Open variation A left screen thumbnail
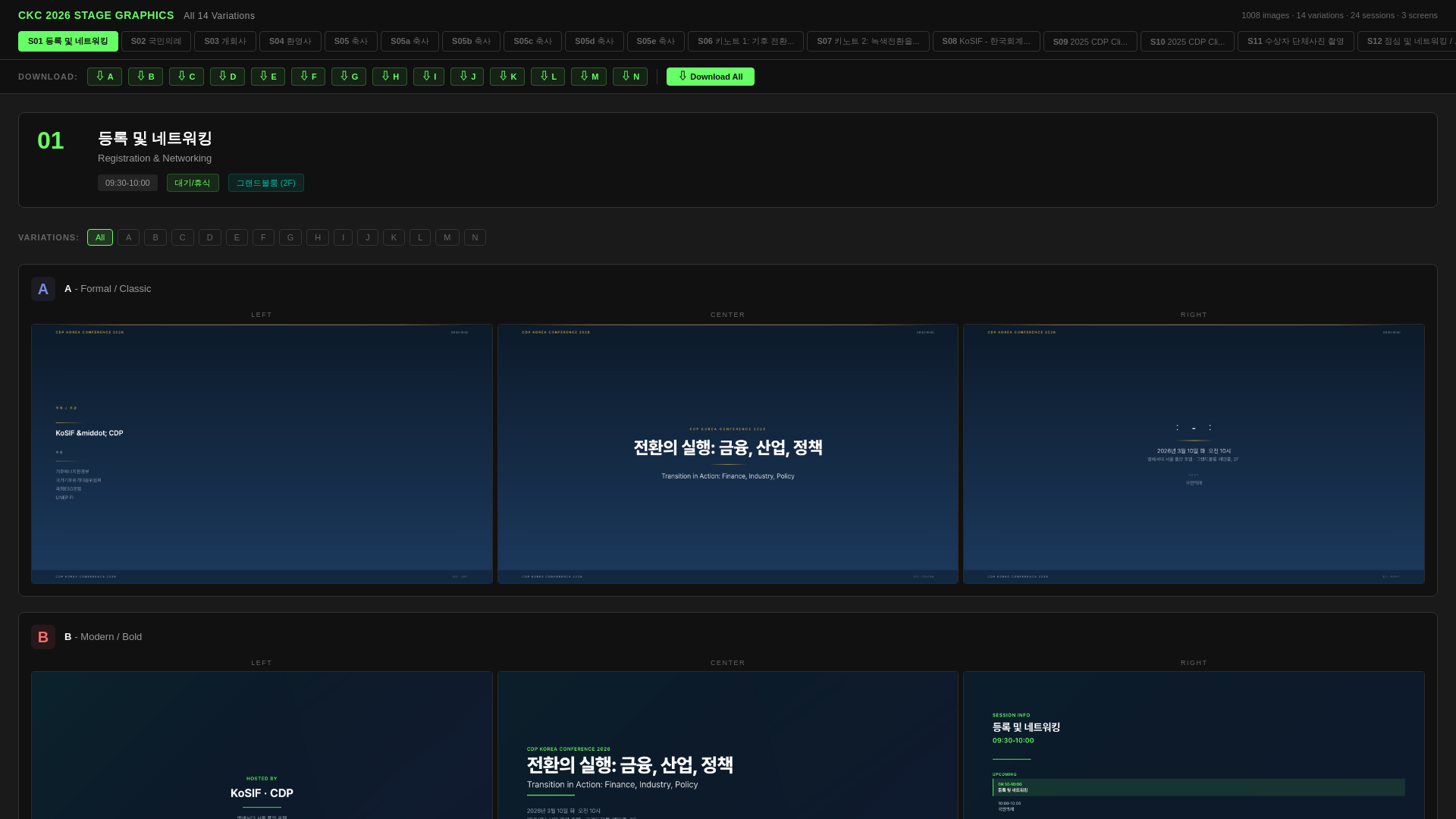This screenshot has width=1456, height=819. click(262, 453)
